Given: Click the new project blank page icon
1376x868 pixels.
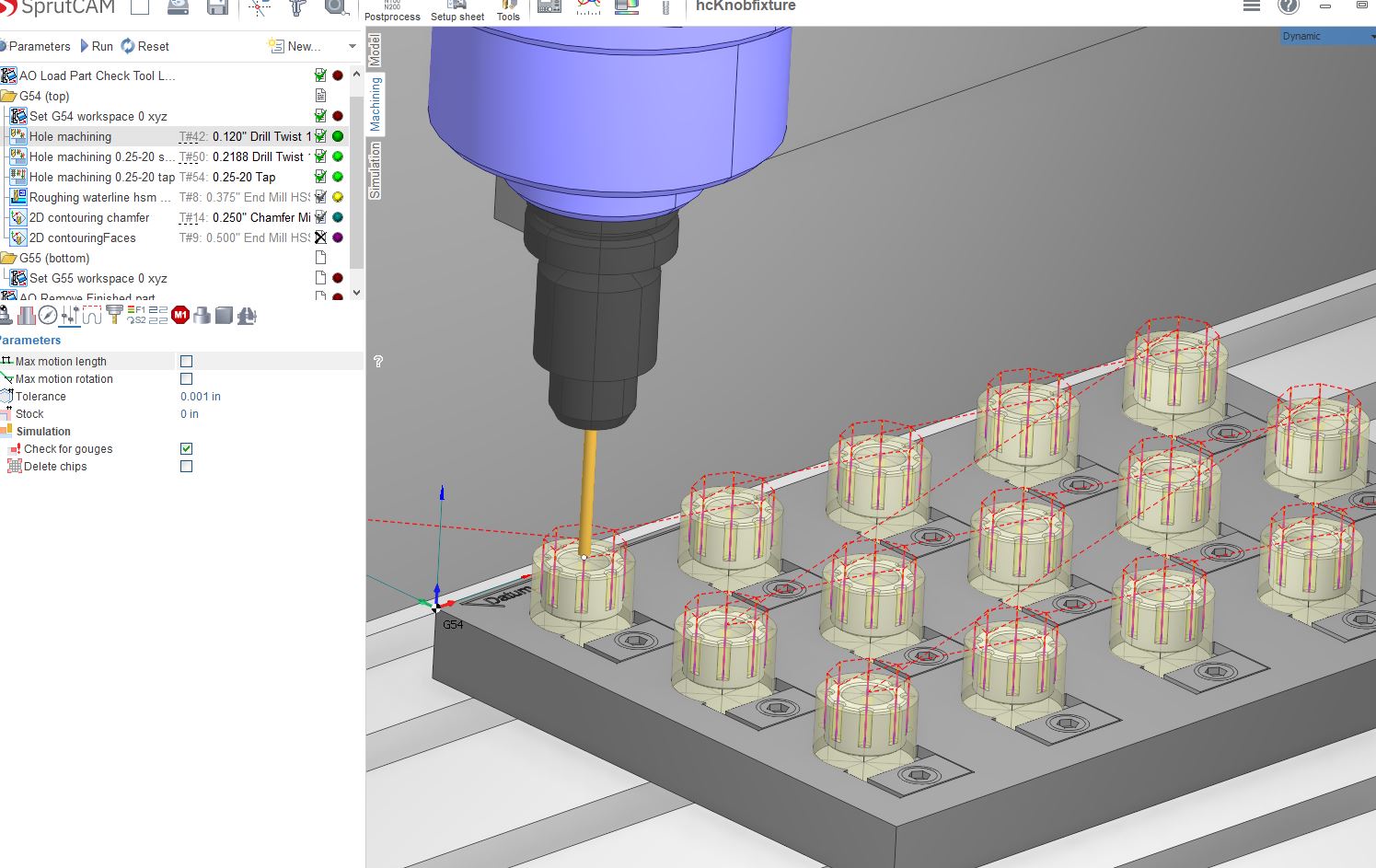Looking at the screenshot, I should point(140,7).
